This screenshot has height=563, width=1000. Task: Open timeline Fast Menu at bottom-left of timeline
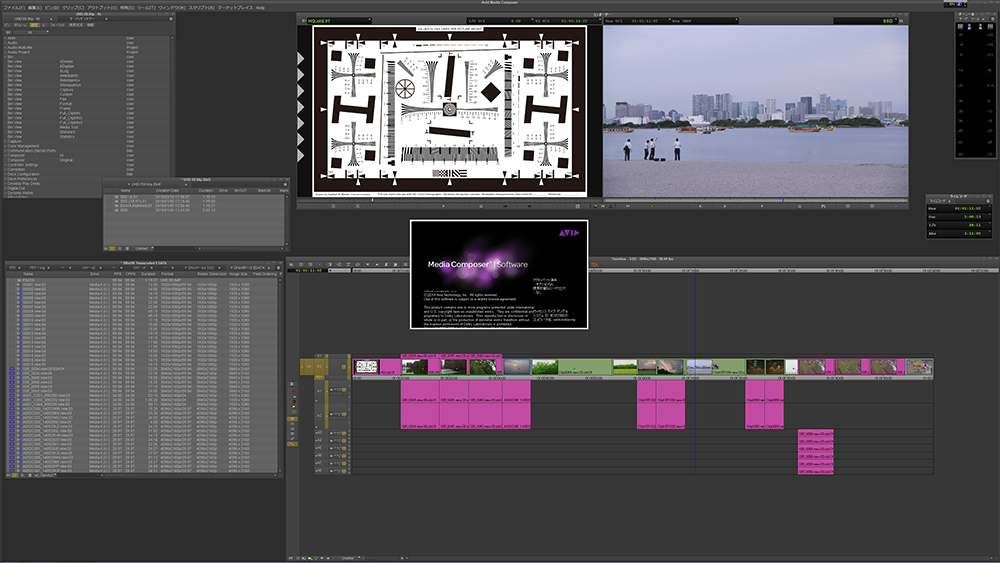pyautogui.click(x=291, y=558)
